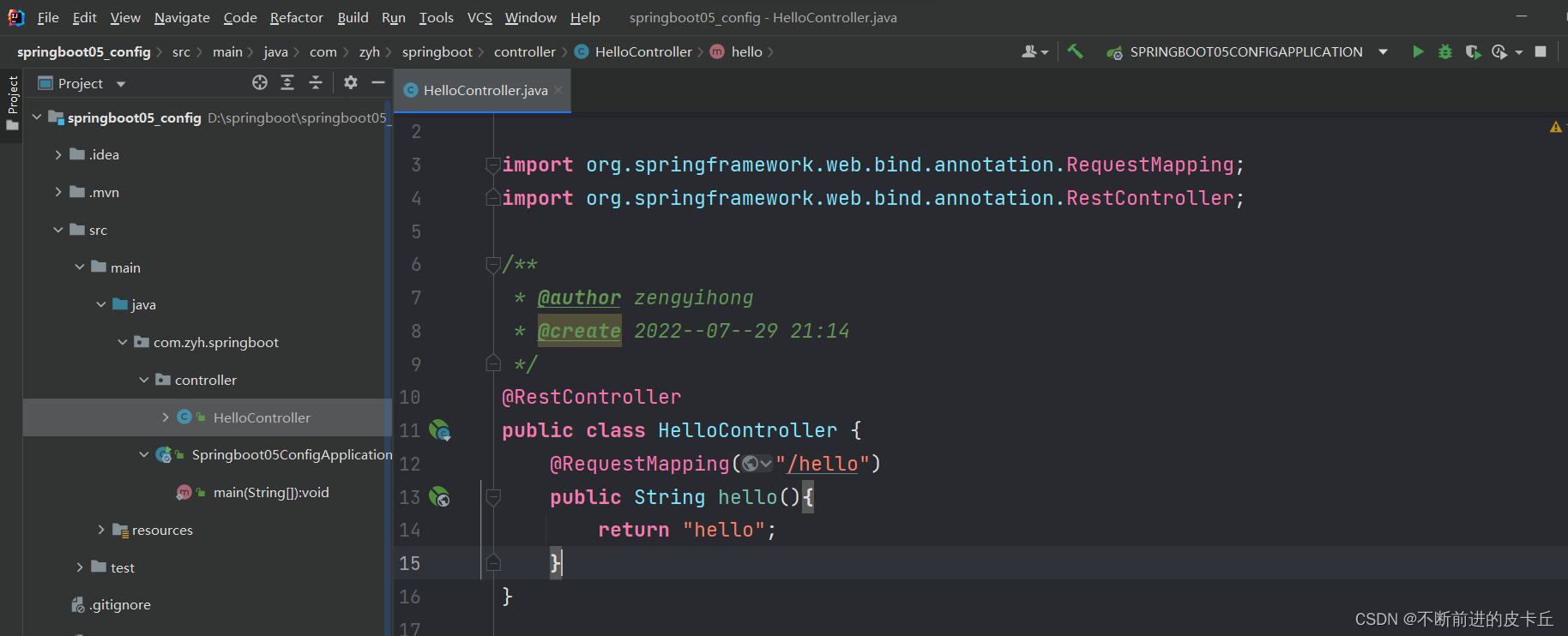Viewport: 1568px width, 636px height.
Task: Toggle the Project tool window stripe button
Action: pyautogui.click(x=12, y=103)
